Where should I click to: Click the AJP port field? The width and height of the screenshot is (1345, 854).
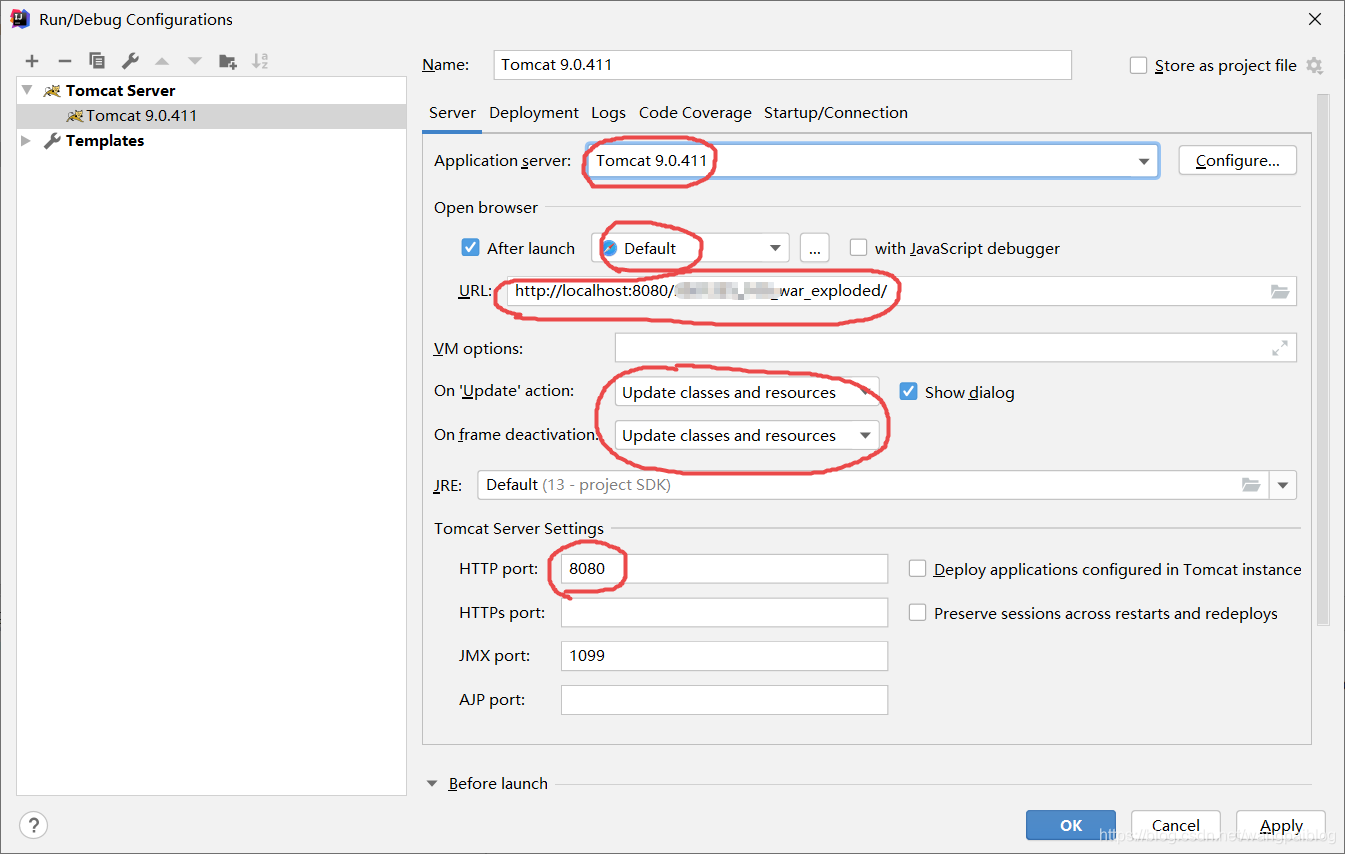724,700
